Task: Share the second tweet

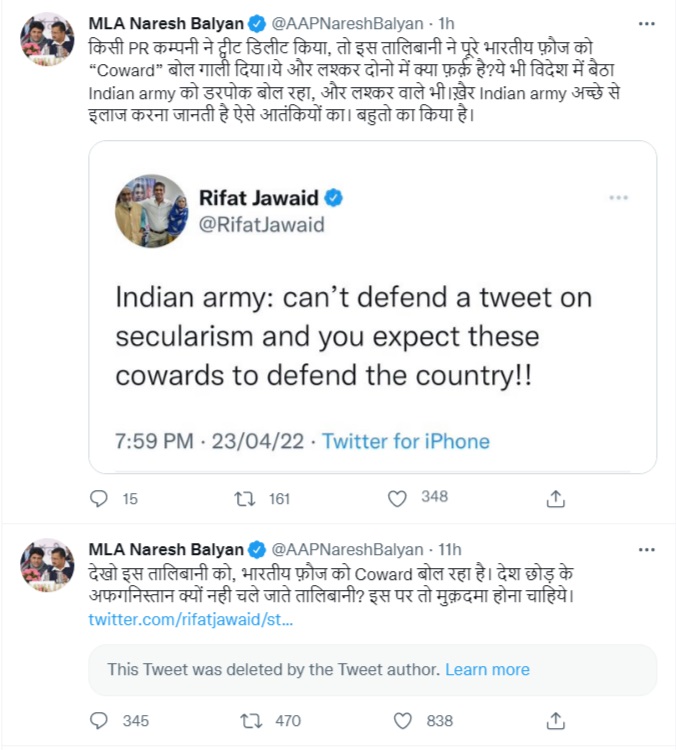Action: tap(557, 721)
